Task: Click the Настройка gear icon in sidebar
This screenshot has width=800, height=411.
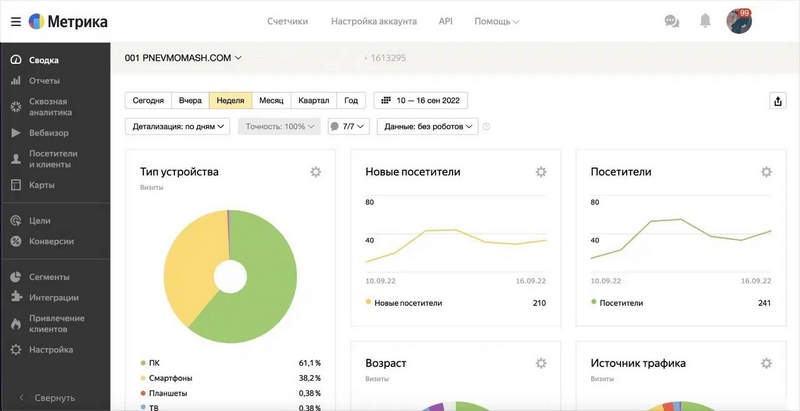Action: point(16,350)
